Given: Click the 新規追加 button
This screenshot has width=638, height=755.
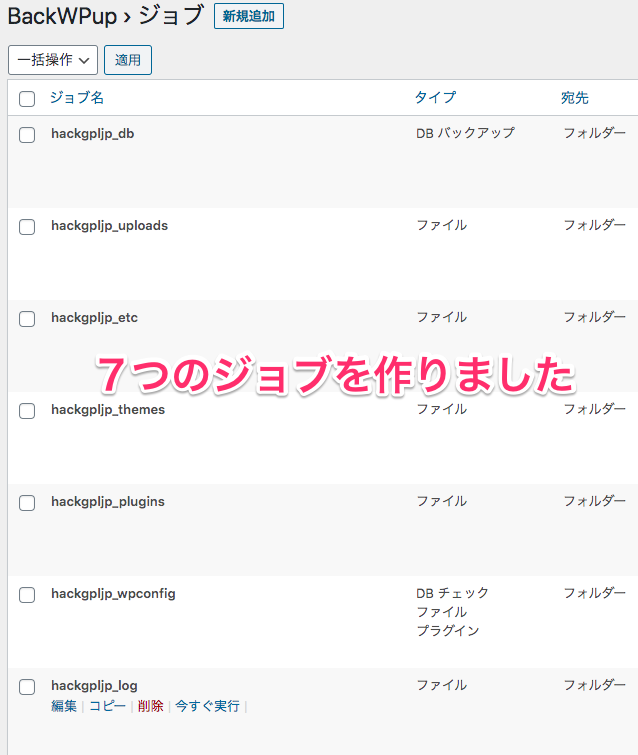Looking at the screenshot, I should pyautogui.click(x=248, y=16).
